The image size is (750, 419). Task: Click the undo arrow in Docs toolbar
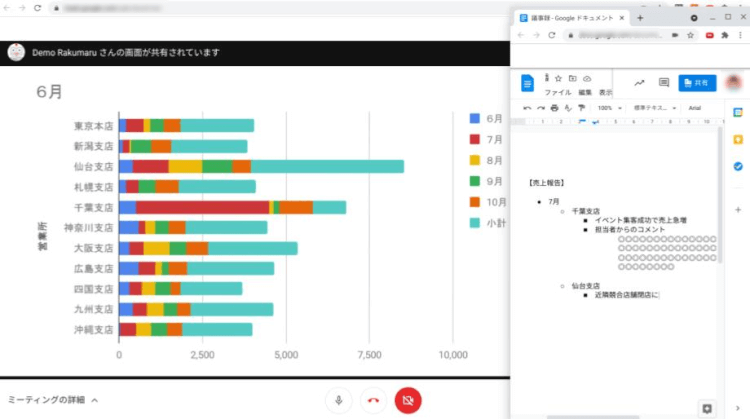[527, 108]
